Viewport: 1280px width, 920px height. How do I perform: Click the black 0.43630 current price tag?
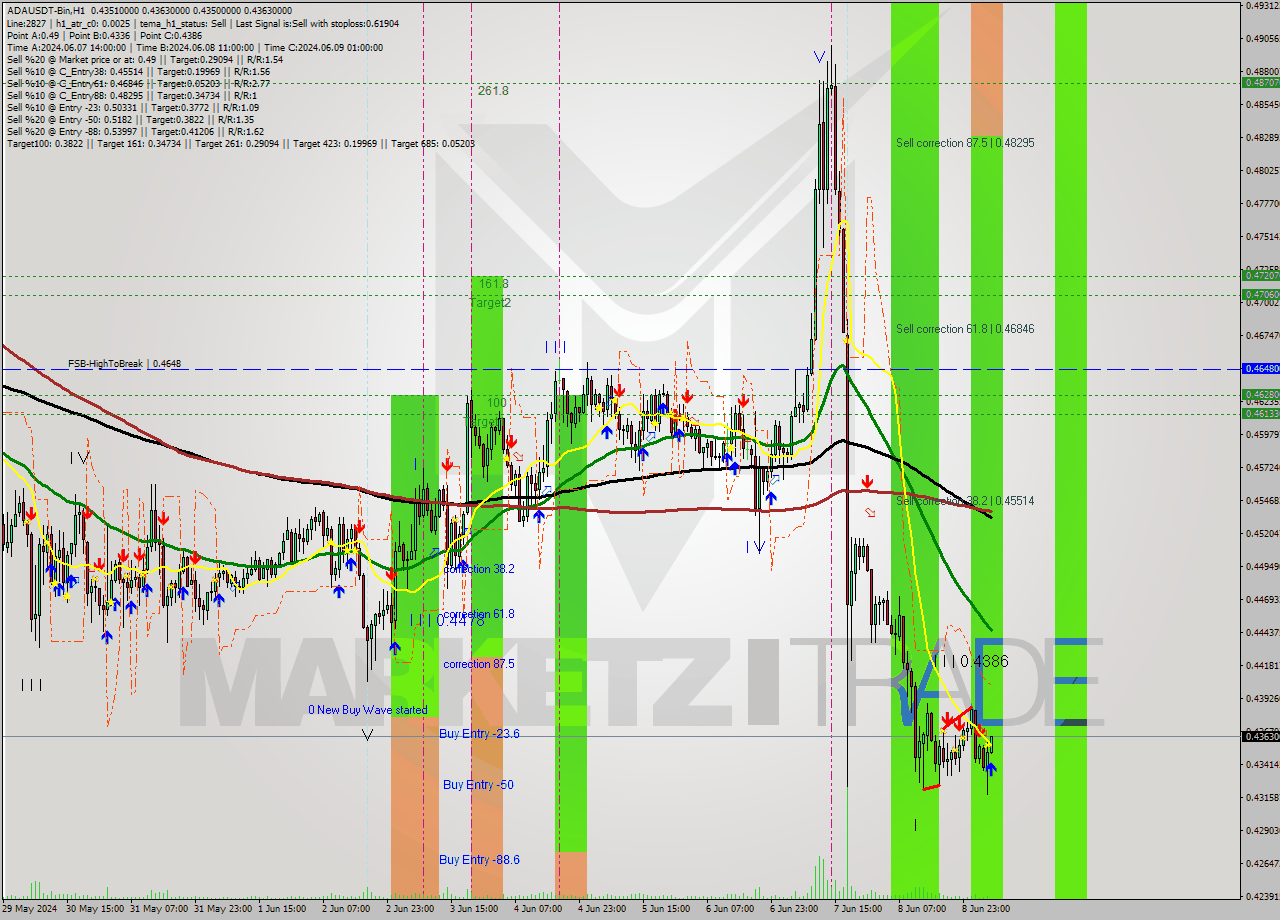coord(1260,736)
